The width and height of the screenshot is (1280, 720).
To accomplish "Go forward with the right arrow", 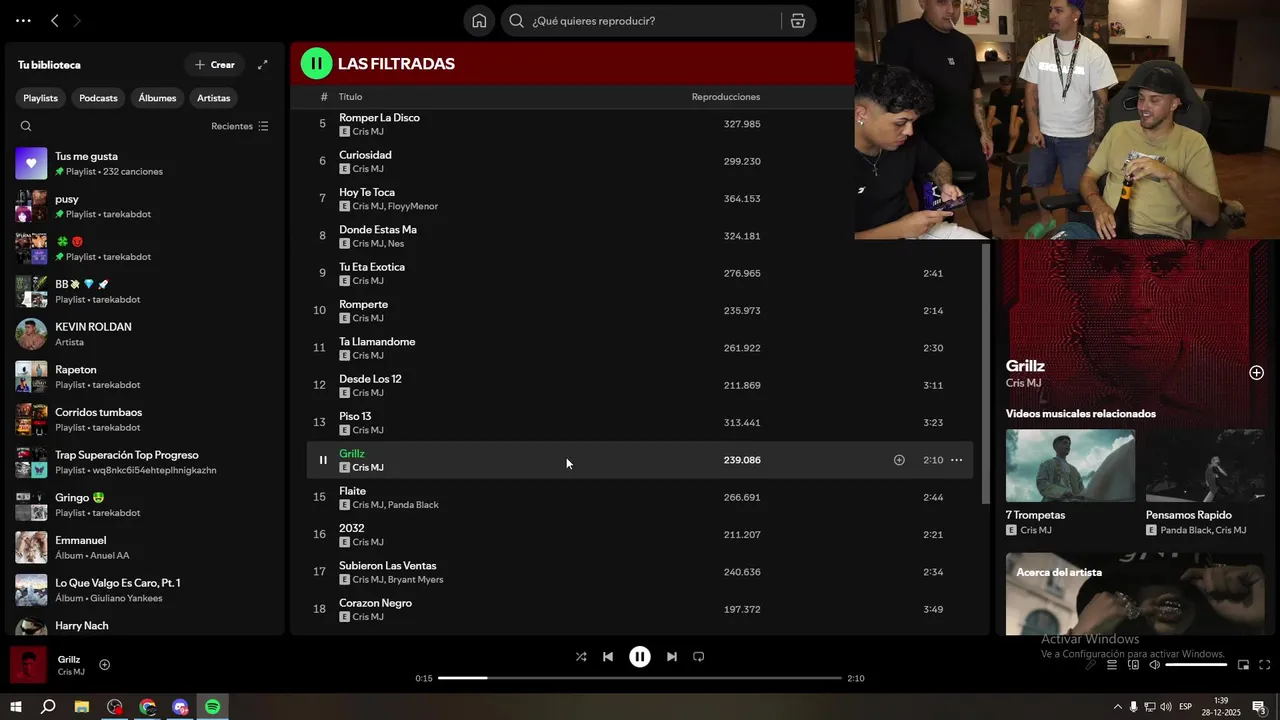I will (77, 20).
